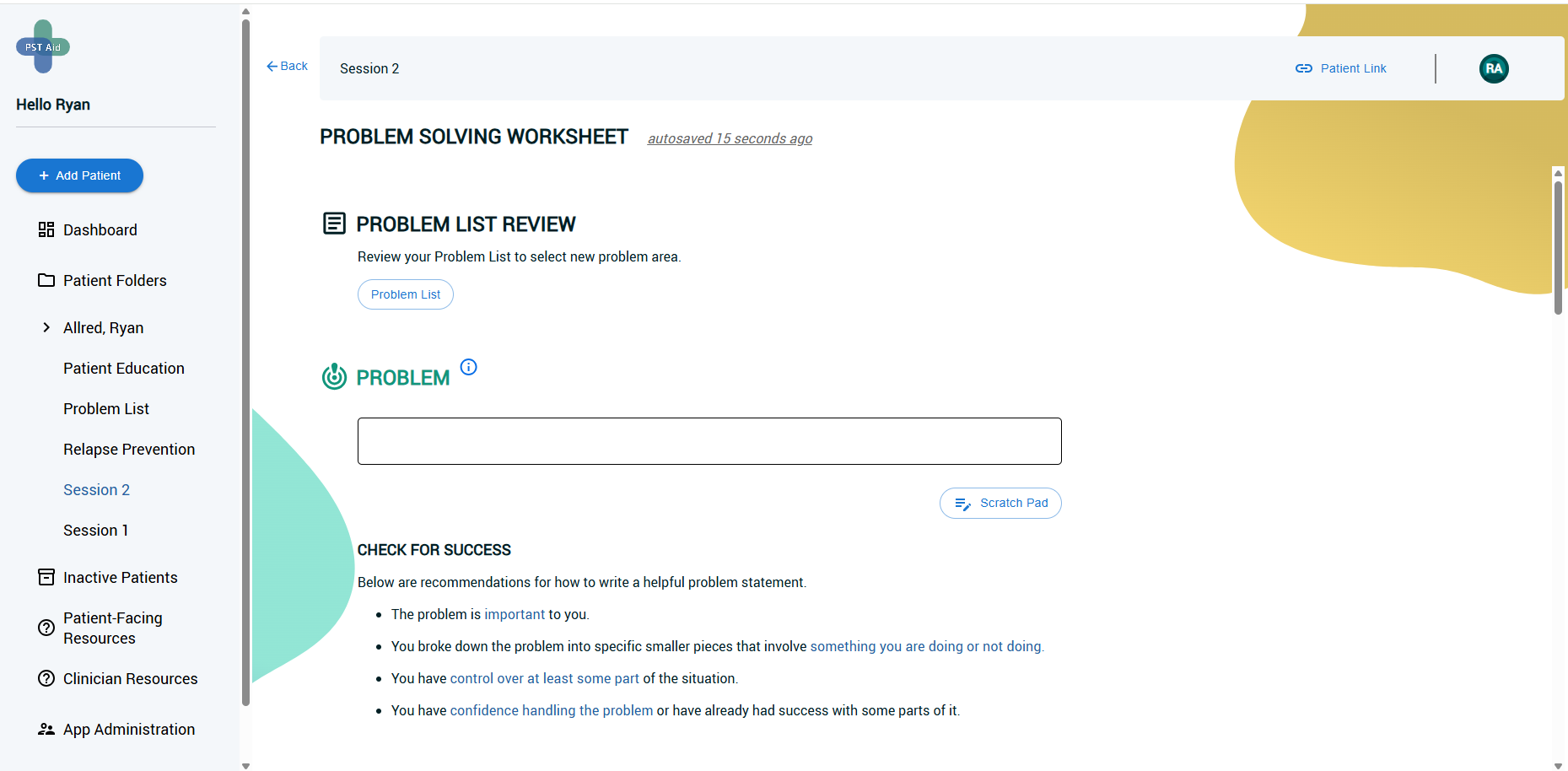Viewport: 1568px width, 771px height.
Task: Go to Patient Education page
Action: (123, 368)
